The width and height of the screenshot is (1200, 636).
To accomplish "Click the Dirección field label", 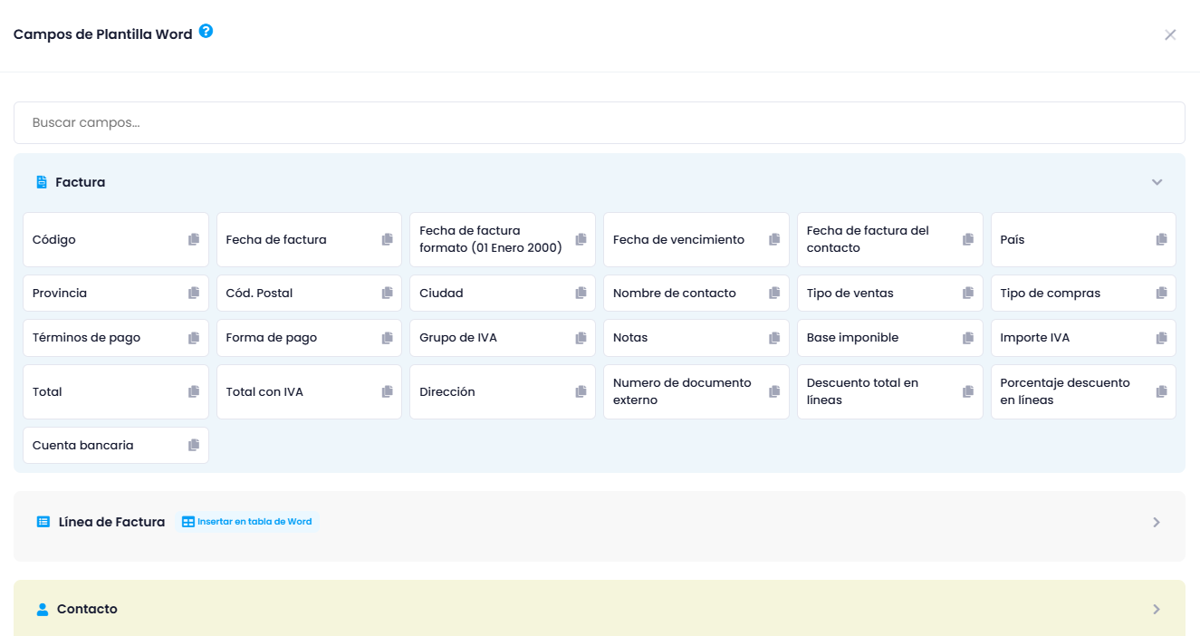I will tap(447, 392).
